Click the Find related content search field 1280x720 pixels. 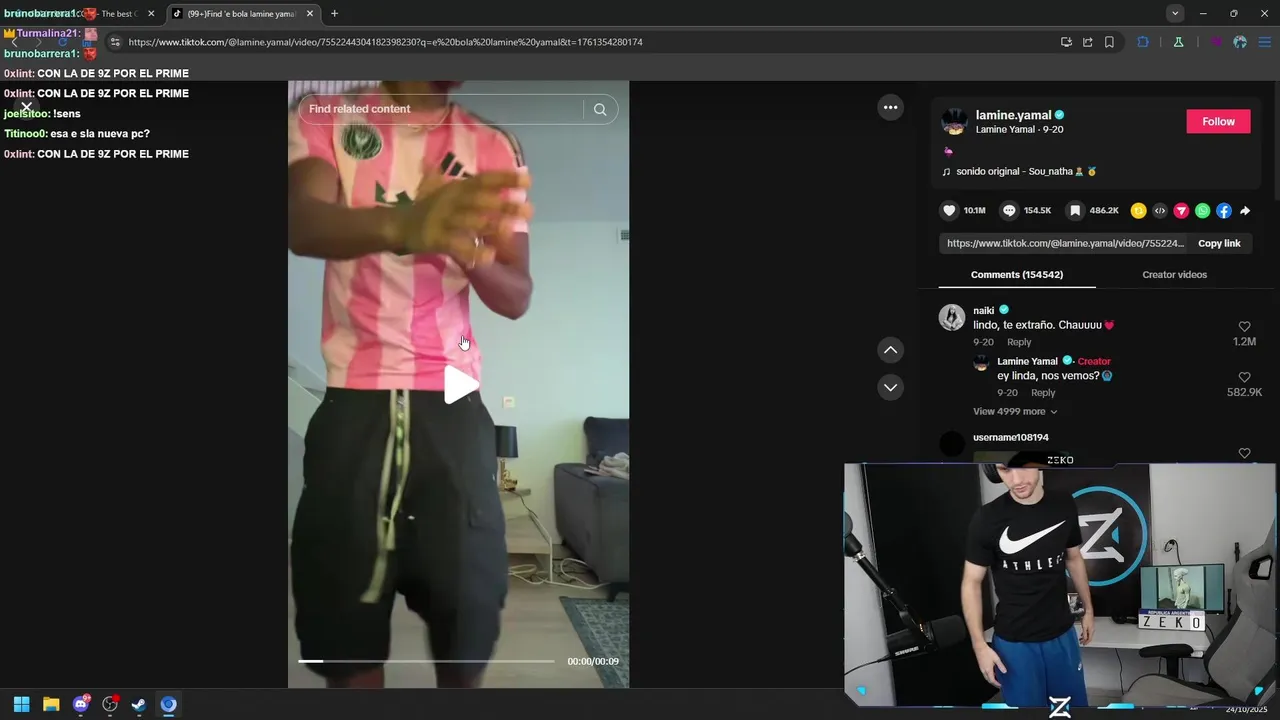440,109
